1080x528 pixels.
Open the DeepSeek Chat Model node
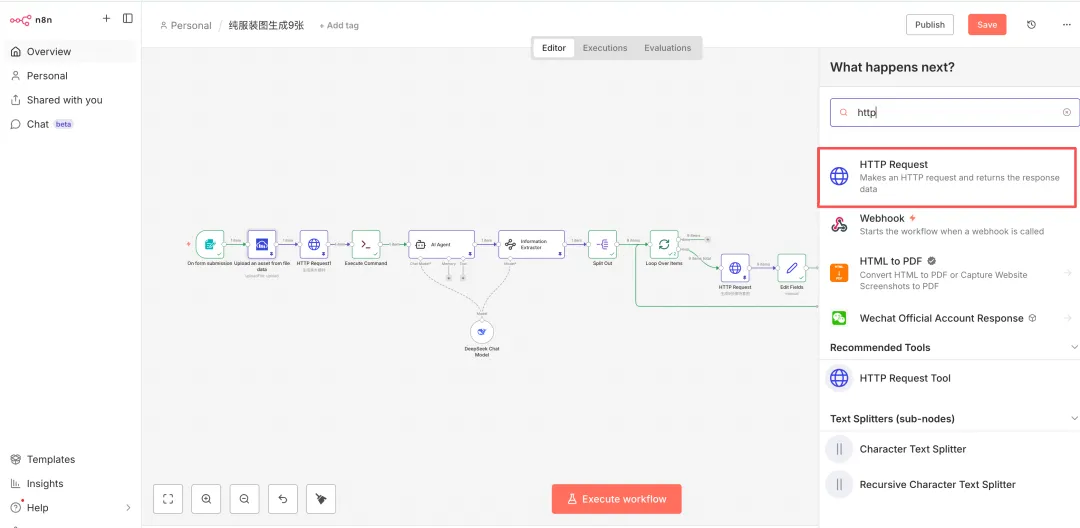(482, 331)
